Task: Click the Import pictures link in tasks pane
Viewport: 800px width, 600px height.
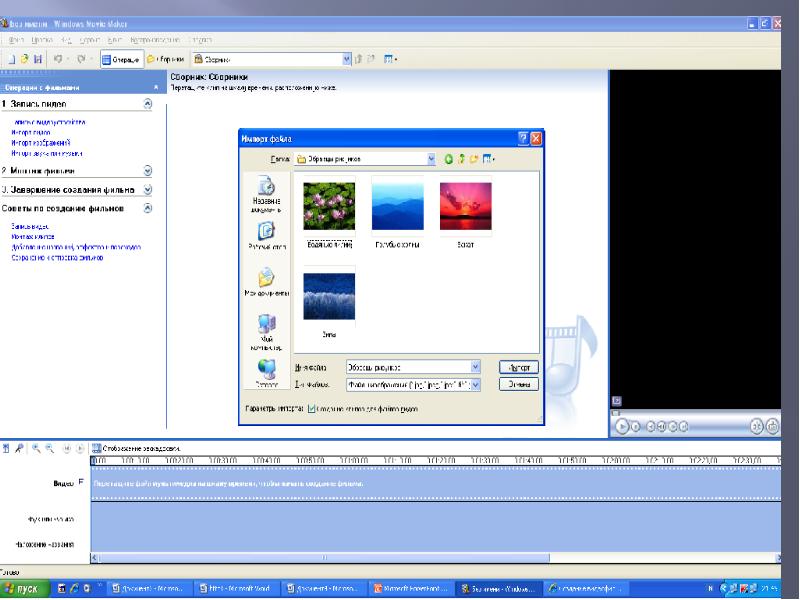Action: click(40, 143)
